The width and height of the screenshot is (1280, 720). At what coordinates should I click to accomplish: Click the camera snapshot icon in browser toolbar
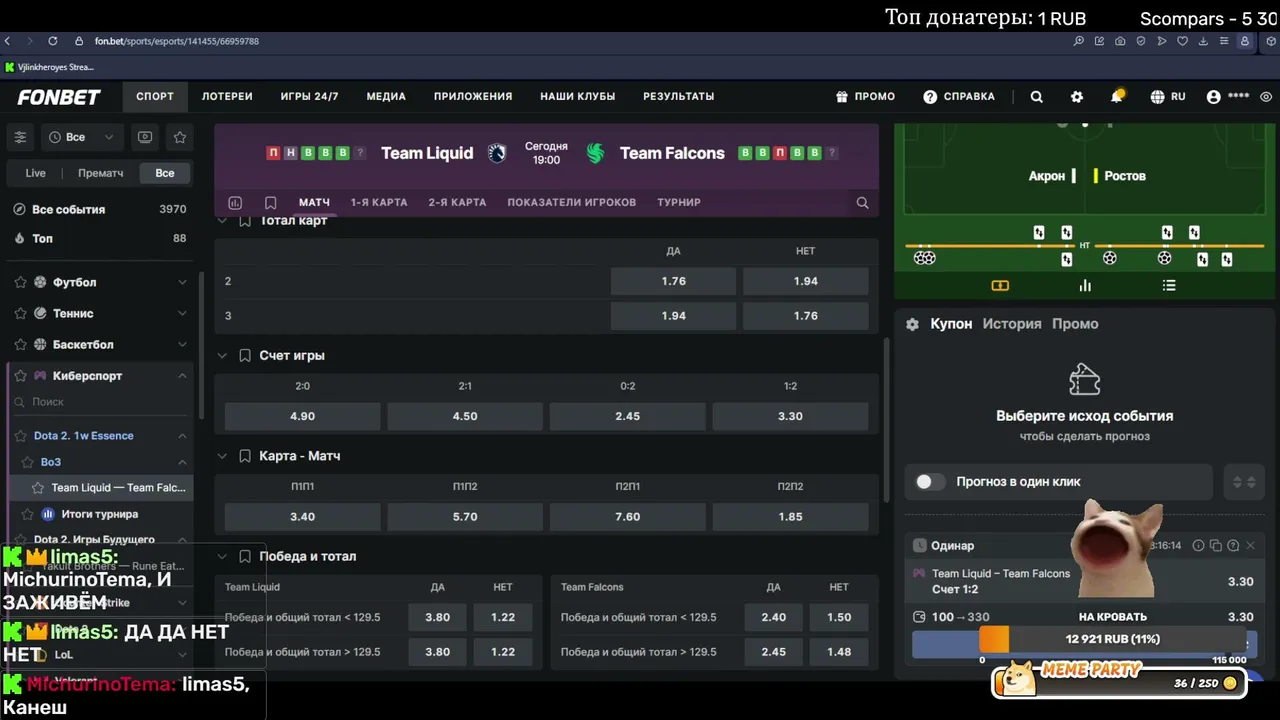point(1120,41)
